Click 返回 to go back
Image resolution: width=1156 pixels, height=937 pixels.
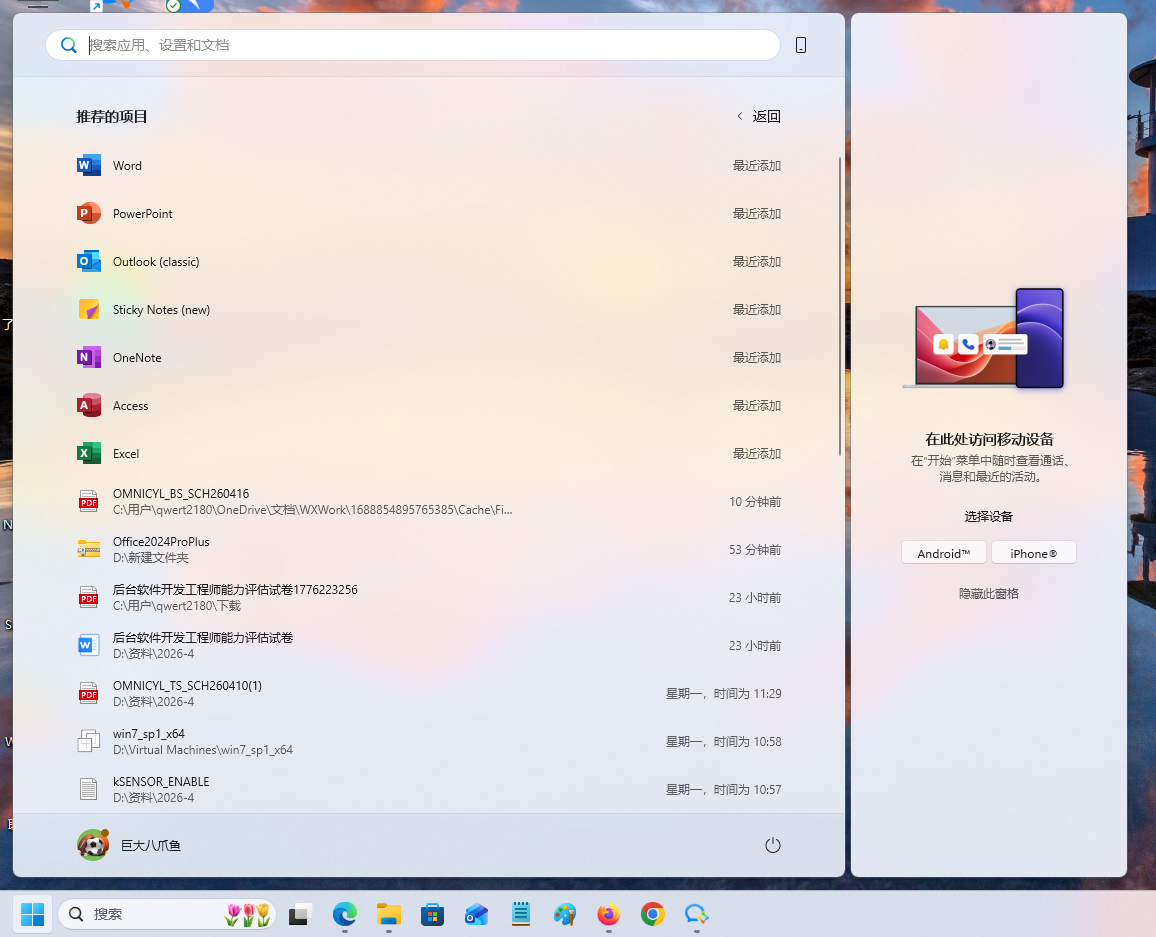pos(759,116)
